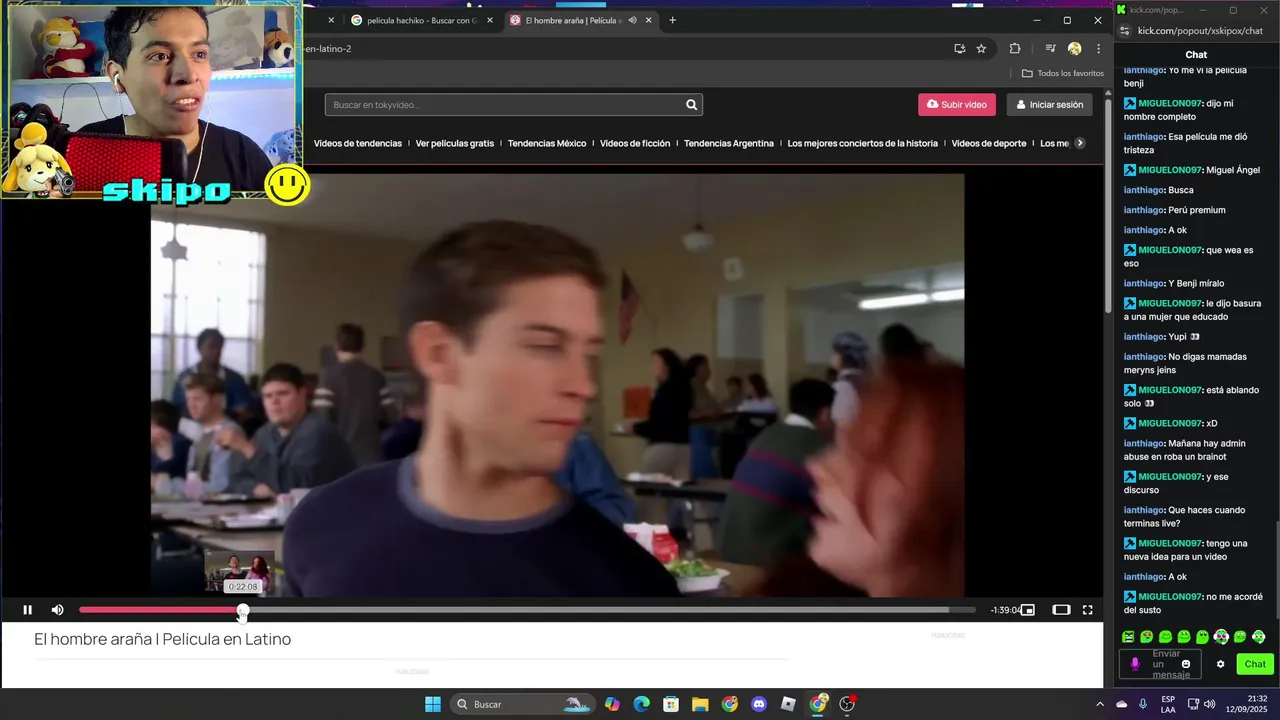Click the taskbar 'Buscar' search box
Screen dimensions: 1280x720
pyautogui.click(x=522, y=704)
